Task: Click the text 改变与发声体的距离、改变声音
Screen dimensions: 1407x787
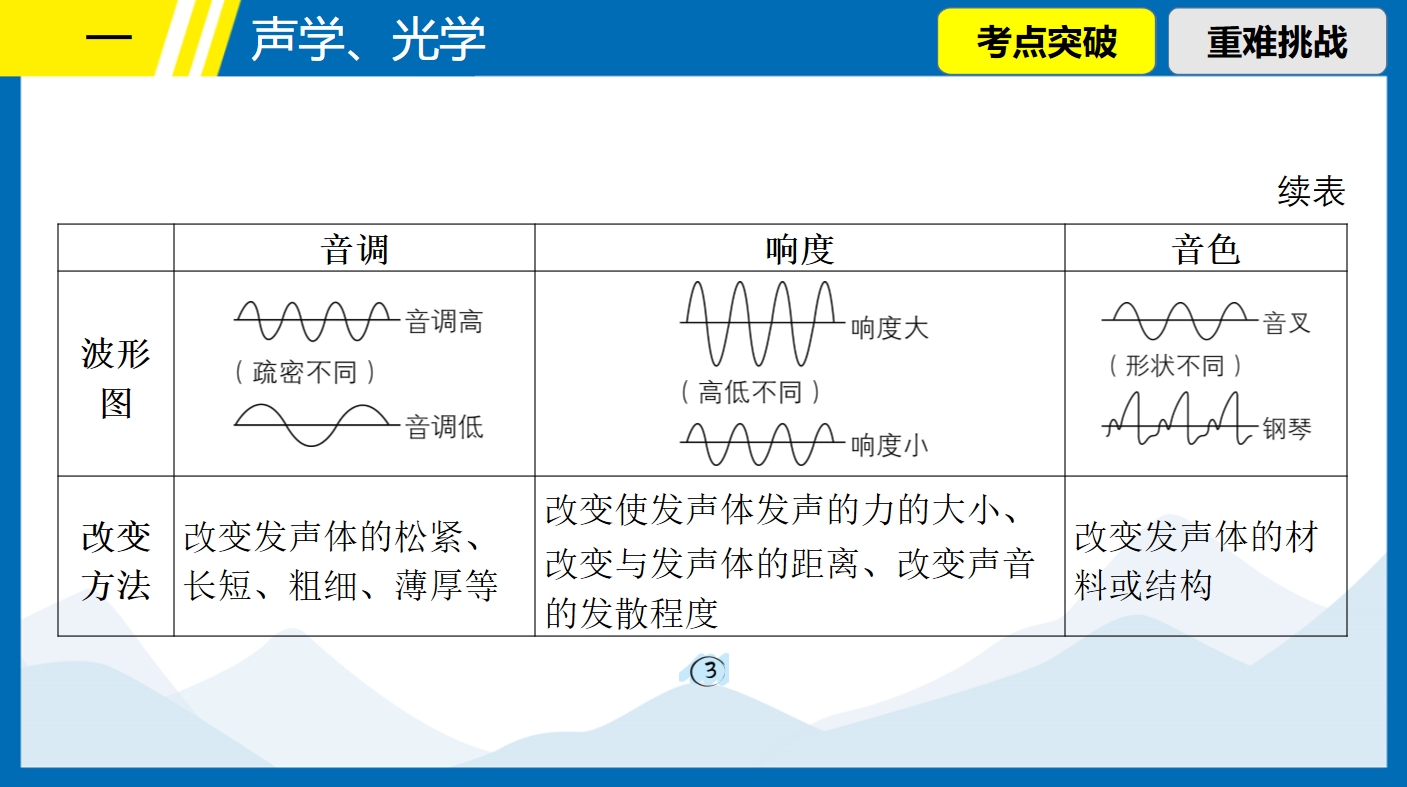Action: (790, 563)
